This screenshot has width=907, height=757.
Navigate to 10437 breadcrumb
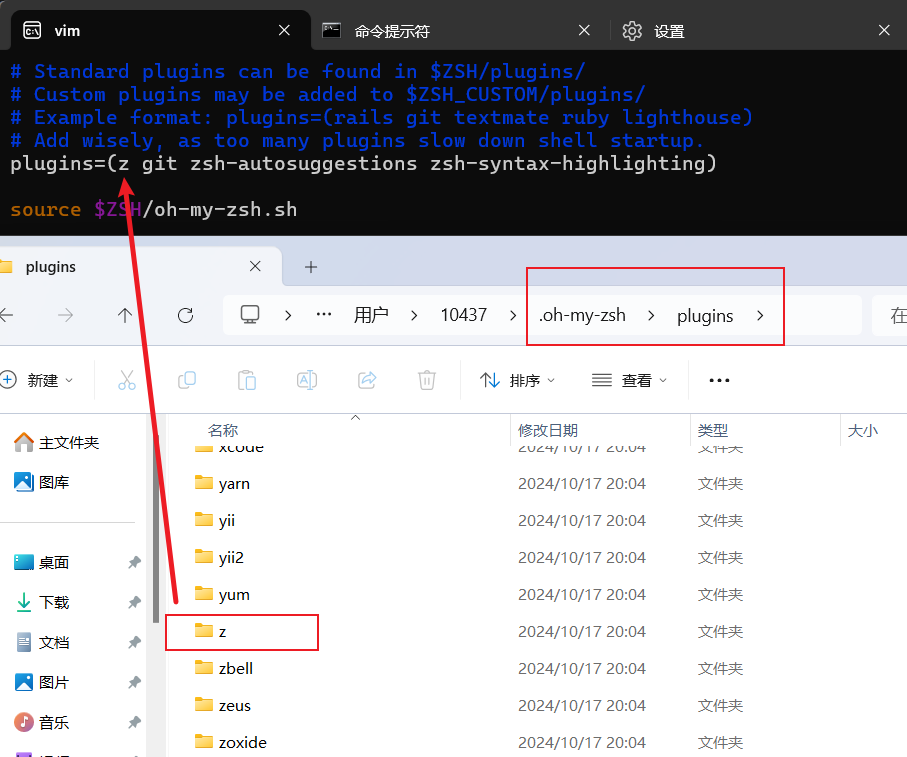point(463,315)
